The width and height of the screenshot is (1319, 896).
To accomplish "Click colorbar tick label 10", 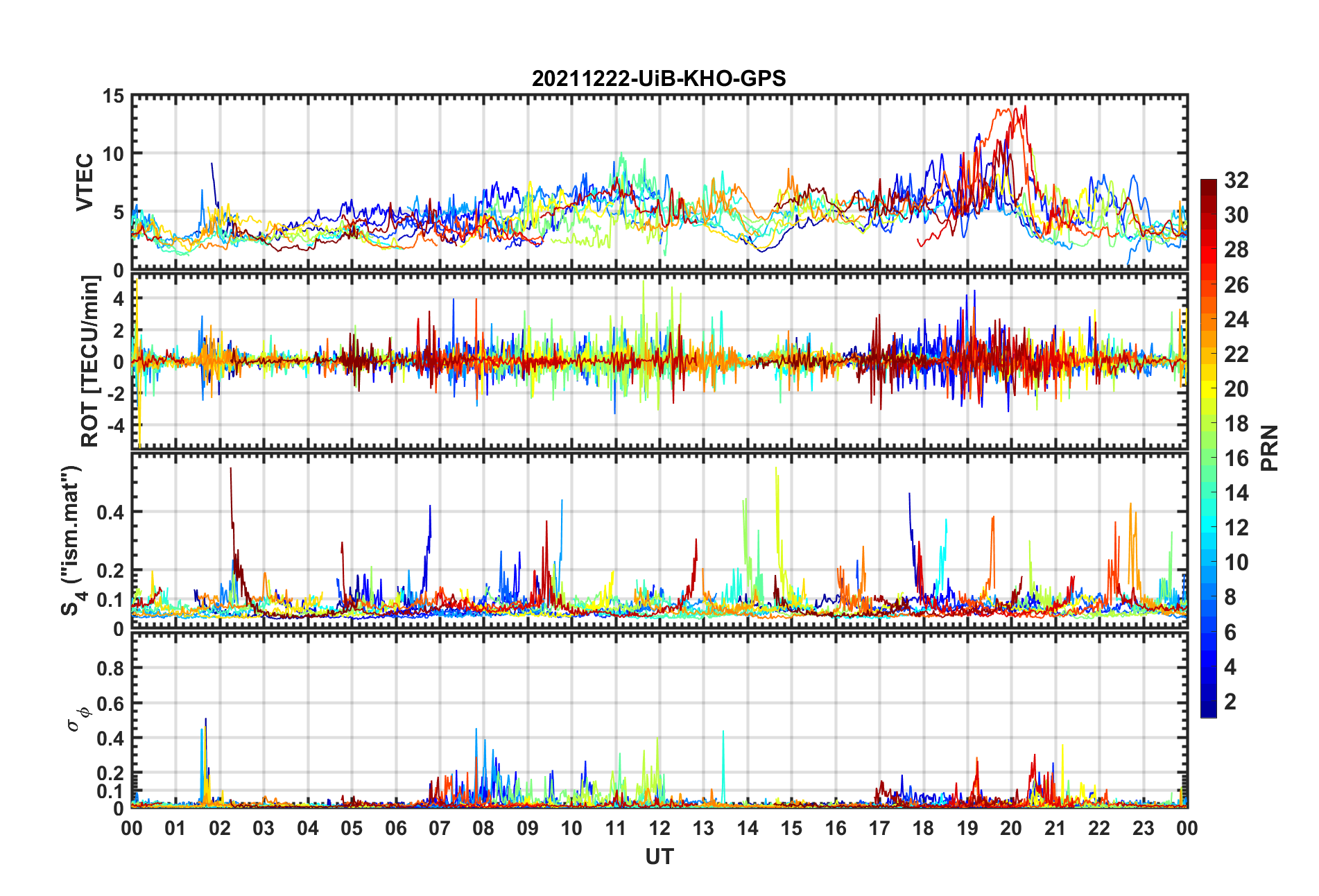I will pos(1236,562).
